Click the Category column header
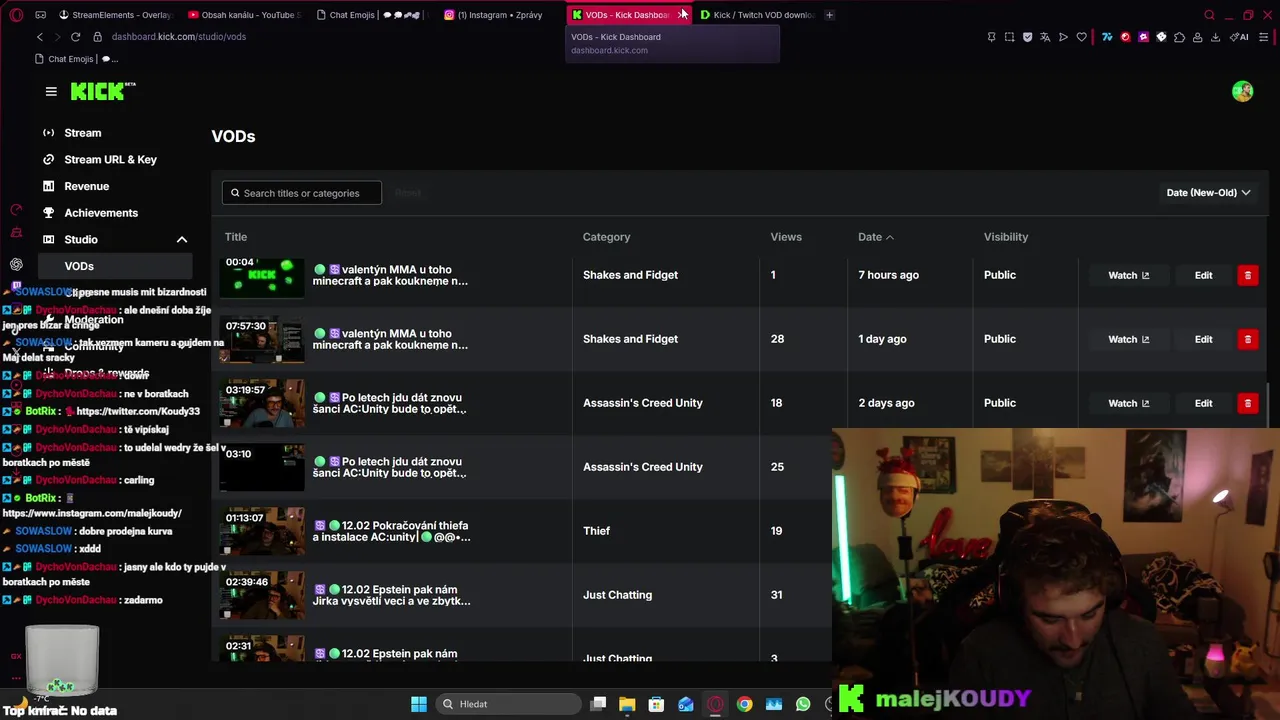The width and height of the screenshot is (1280, 720). pyautogui.click(x=606, y=237)
